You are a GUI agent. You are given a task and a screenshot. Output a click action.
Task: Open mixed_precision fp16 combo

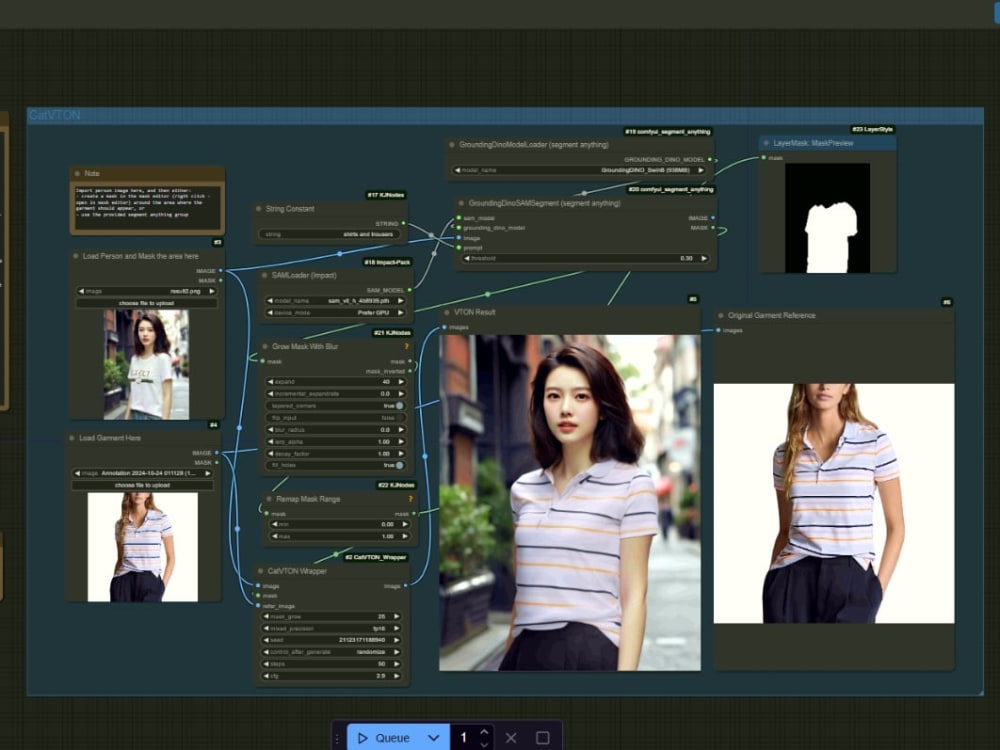(332, 628)
